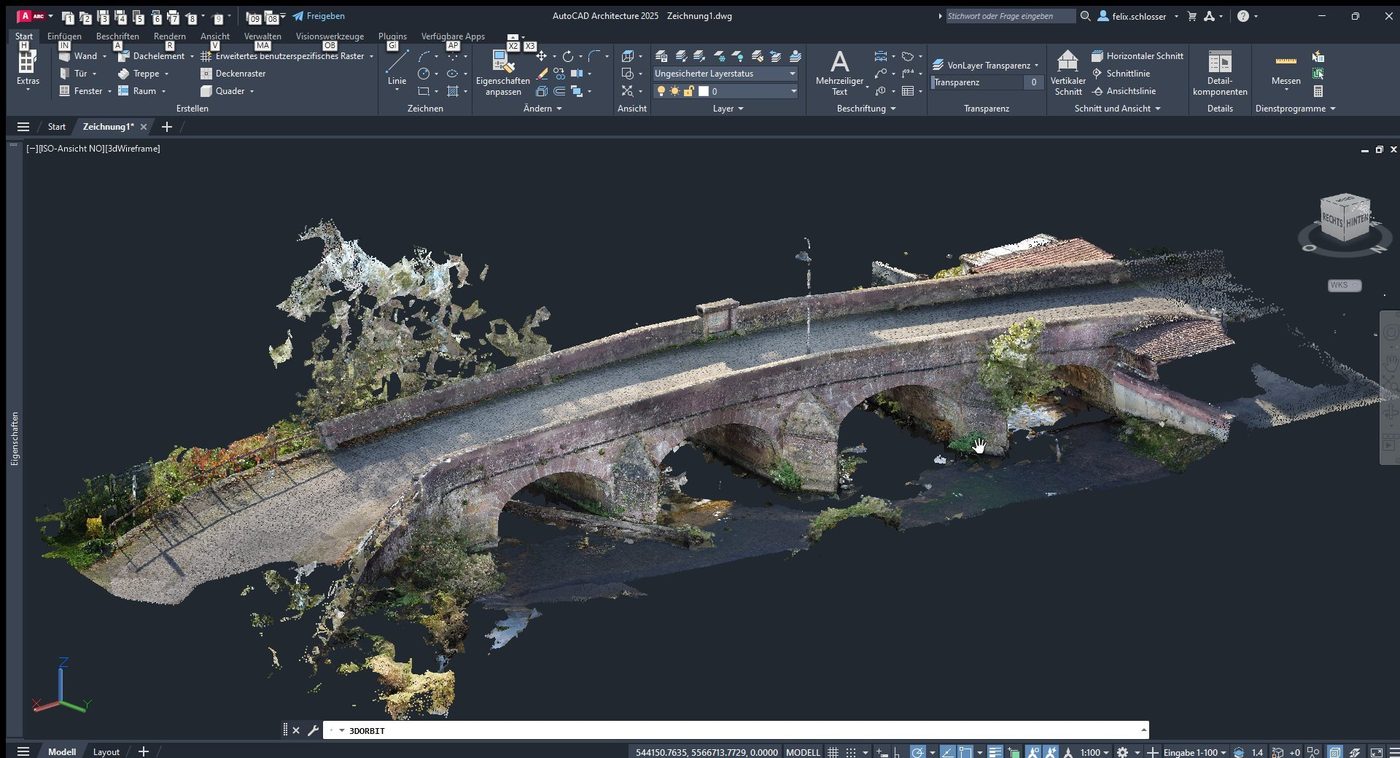Select the Fenster tool
1400x758 pixels.
pos(80,91)
